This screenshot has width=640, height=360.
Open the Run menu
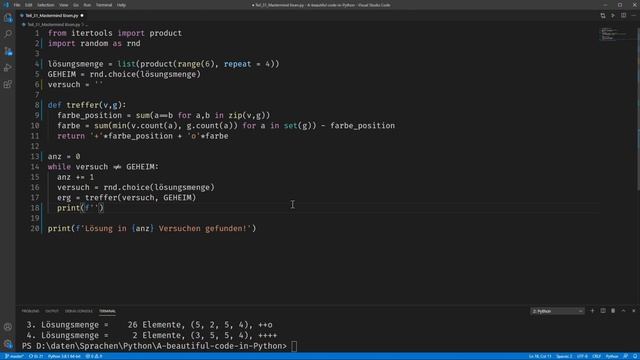click(87, 5)
